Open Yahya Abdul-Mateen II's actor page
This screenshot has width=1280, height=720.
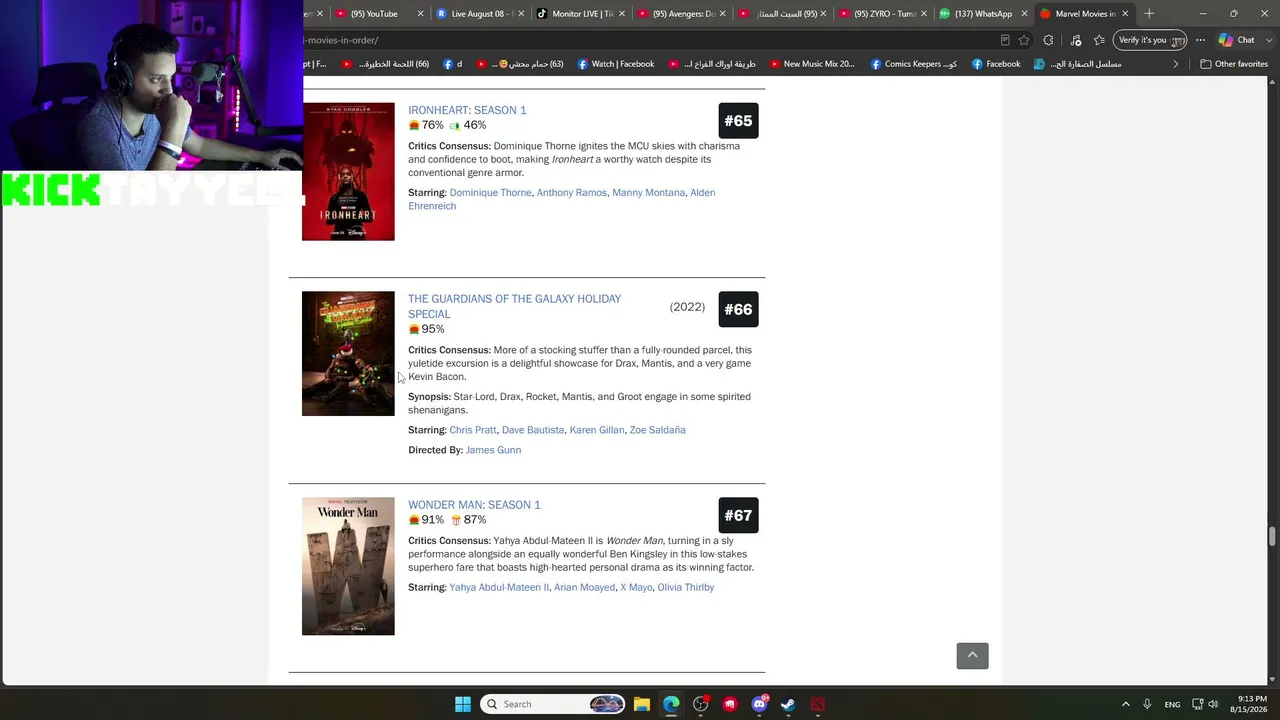point(499,587)
